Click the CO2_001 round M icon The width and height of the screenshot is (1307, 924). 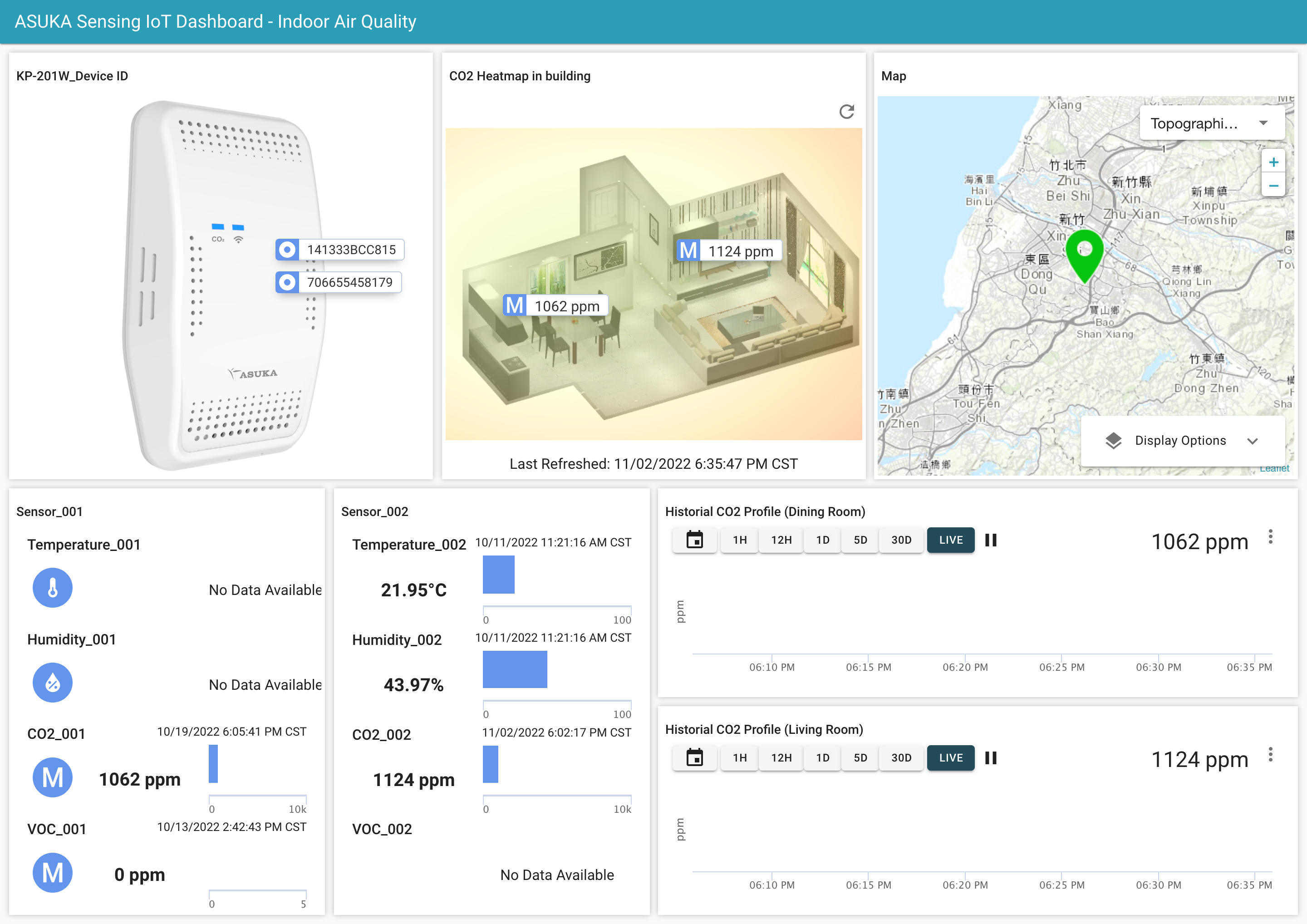[52, 777]
